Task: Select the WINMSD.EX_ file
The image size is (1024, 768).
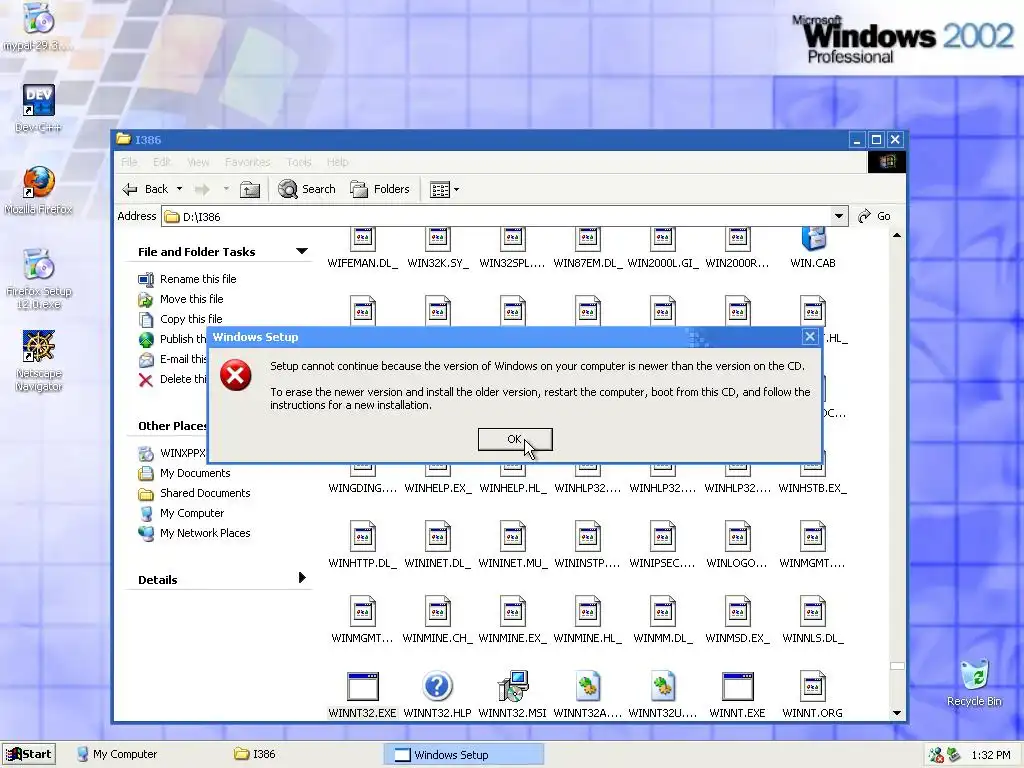Action: 737,620
